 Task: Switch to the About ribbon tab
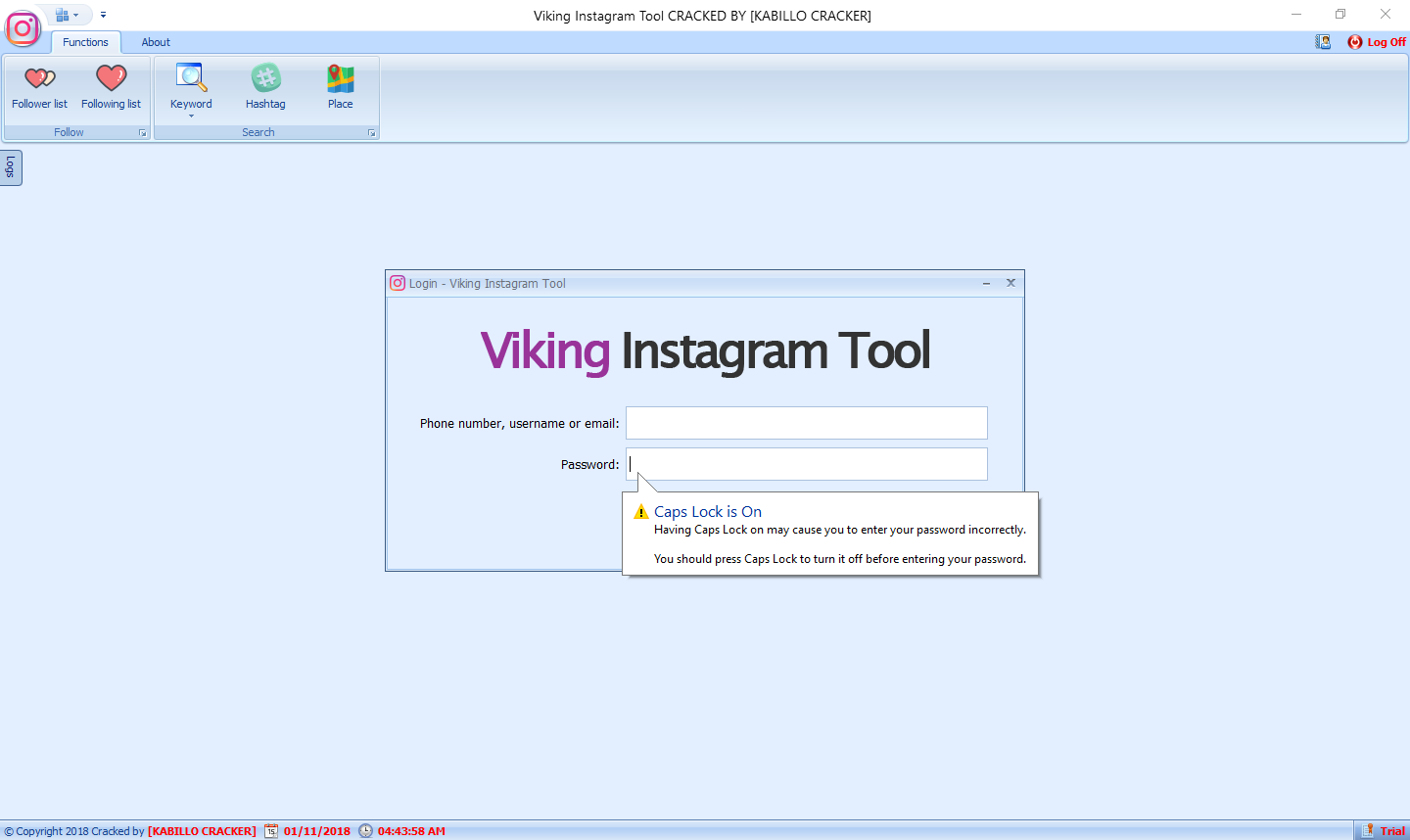[x=156, y=42]
